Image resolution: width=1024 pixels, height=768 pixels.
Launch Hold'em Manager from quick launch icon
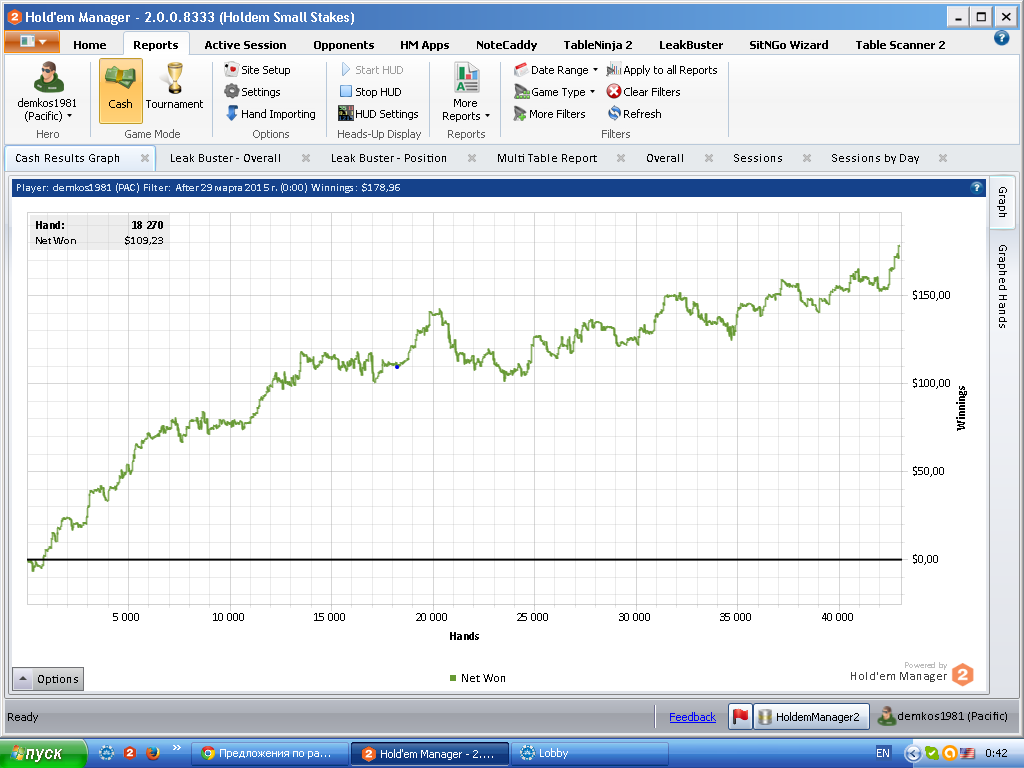pyautogui.click(x=129, y=753)
